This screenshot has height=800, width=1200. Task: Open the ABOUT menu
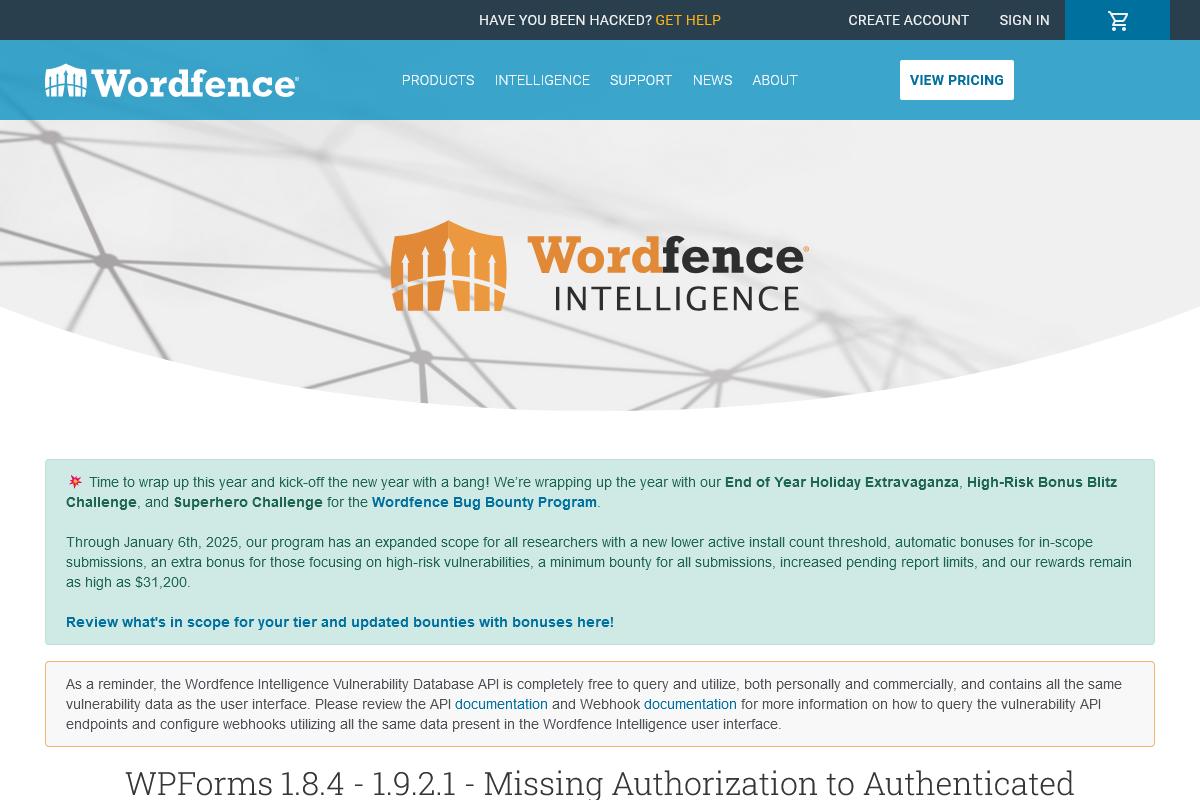(775, 80)
